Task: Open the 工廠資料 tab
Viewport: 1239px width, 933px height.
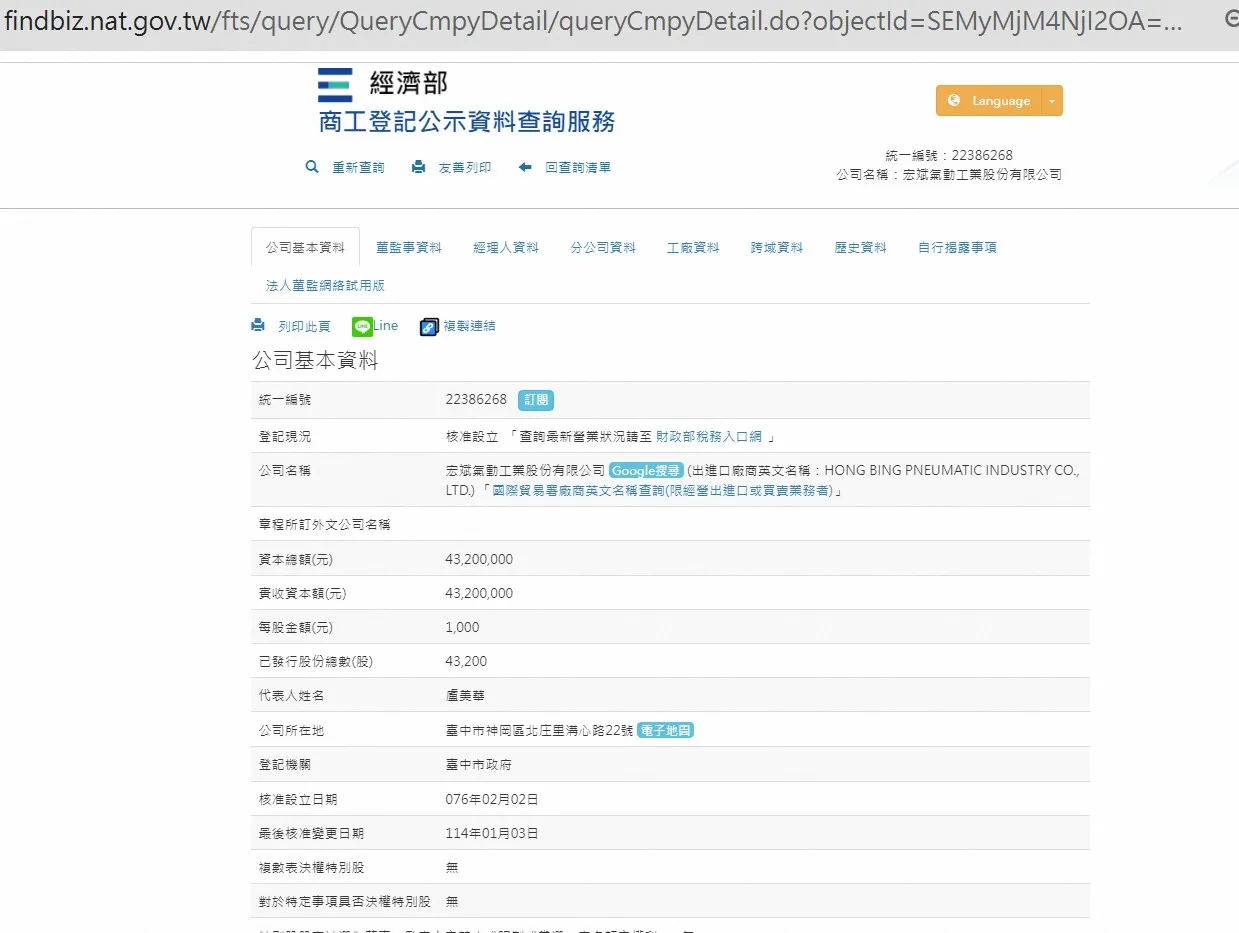Action: point(693,247)
